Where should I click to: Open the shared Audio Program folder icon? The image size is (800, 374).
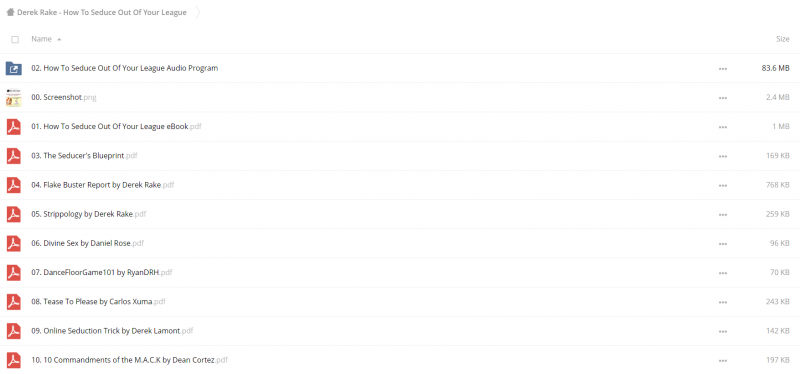pyautogui.click(x=14, y=68)
